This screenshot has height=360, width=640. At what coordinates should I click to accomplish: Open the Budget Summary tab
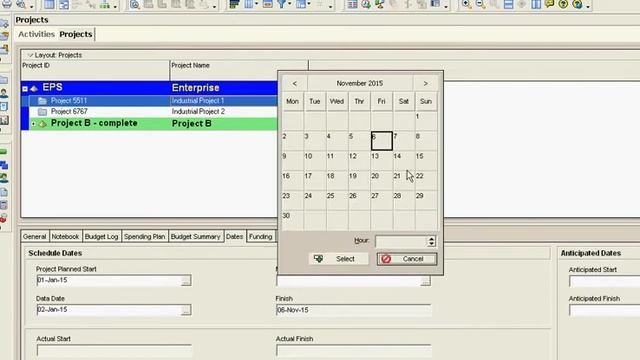pos(196,236)
